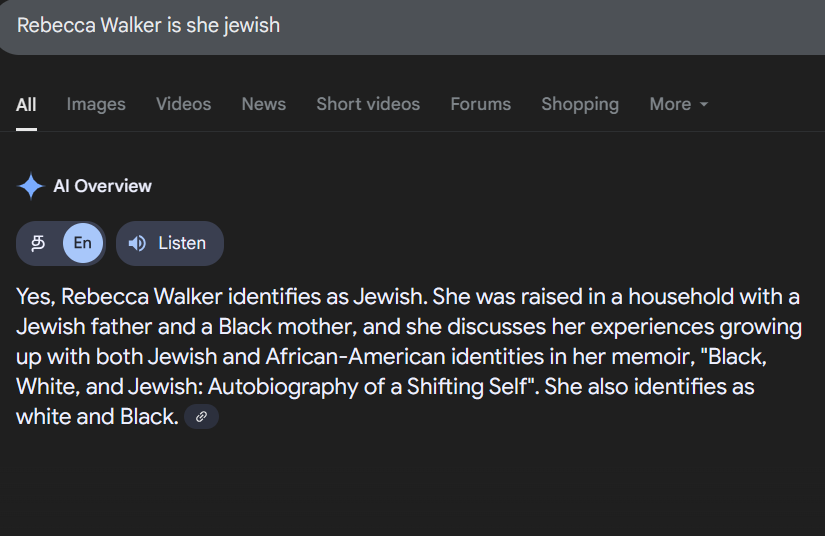825x536 pixels.
Task: Go to the News tab
Action: pyautogui.click(x=264, y=104)
